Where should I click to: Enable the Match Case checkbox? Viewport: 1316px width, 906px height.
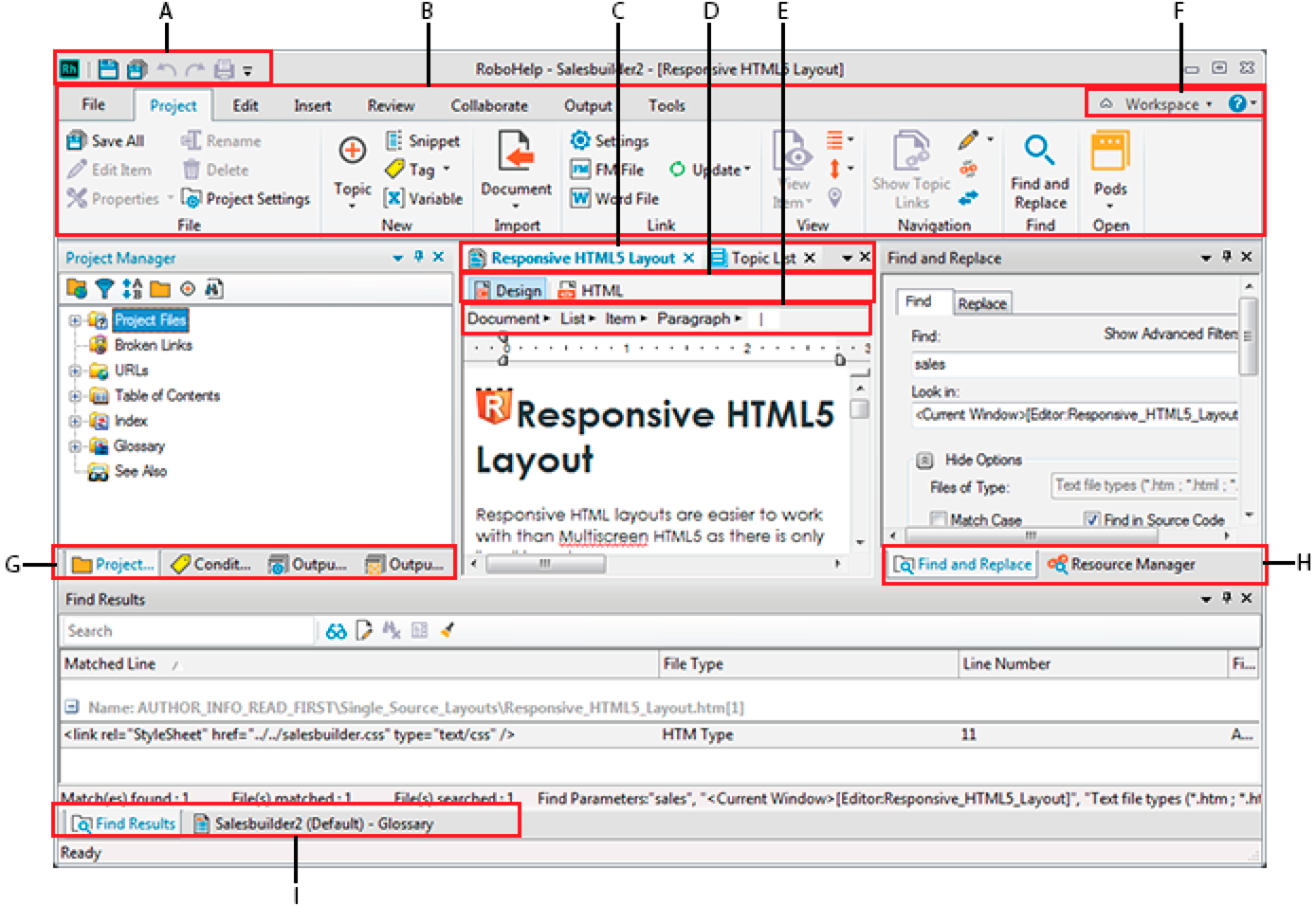click(x=939, y=519)
